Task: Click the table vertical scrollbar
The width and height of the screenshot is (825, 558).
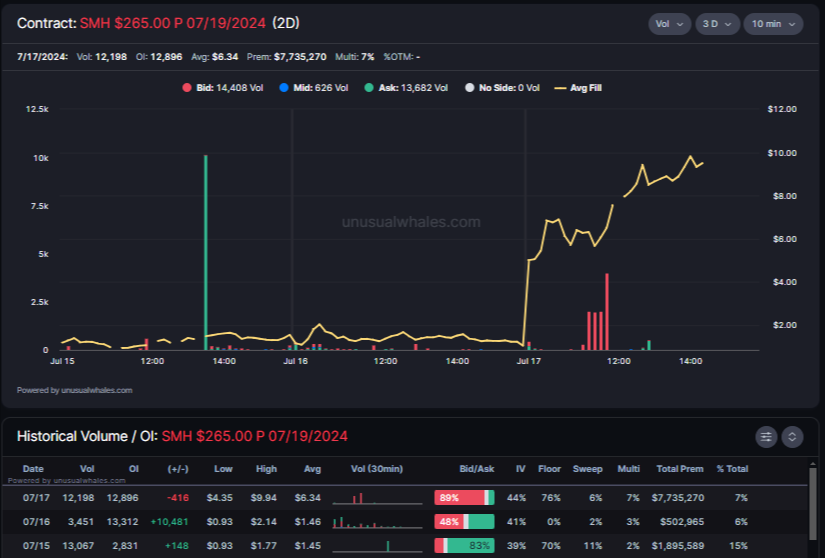Action: tap(813, 502)
